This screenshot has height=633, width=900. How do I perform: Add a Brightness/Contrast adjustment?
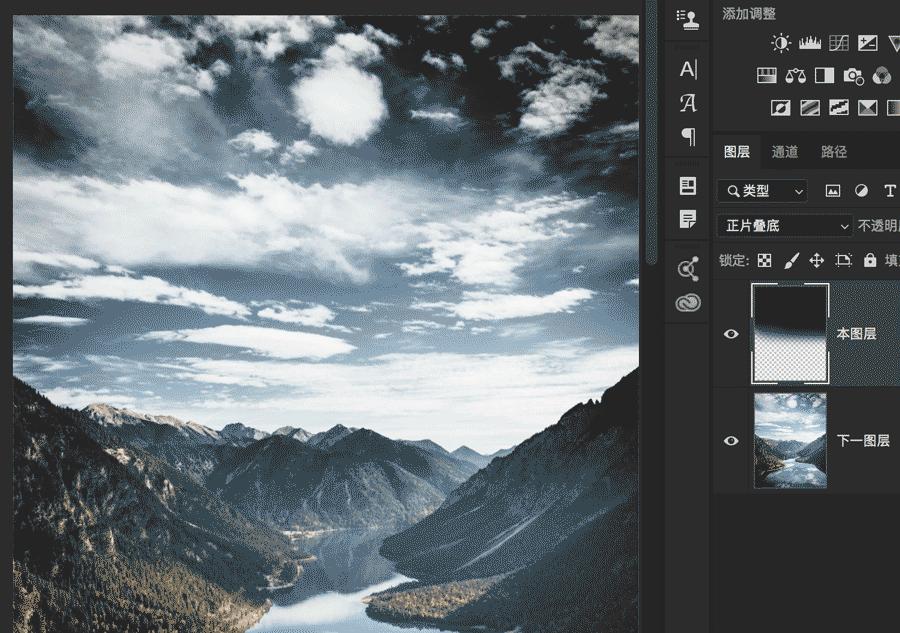point(781,43)
